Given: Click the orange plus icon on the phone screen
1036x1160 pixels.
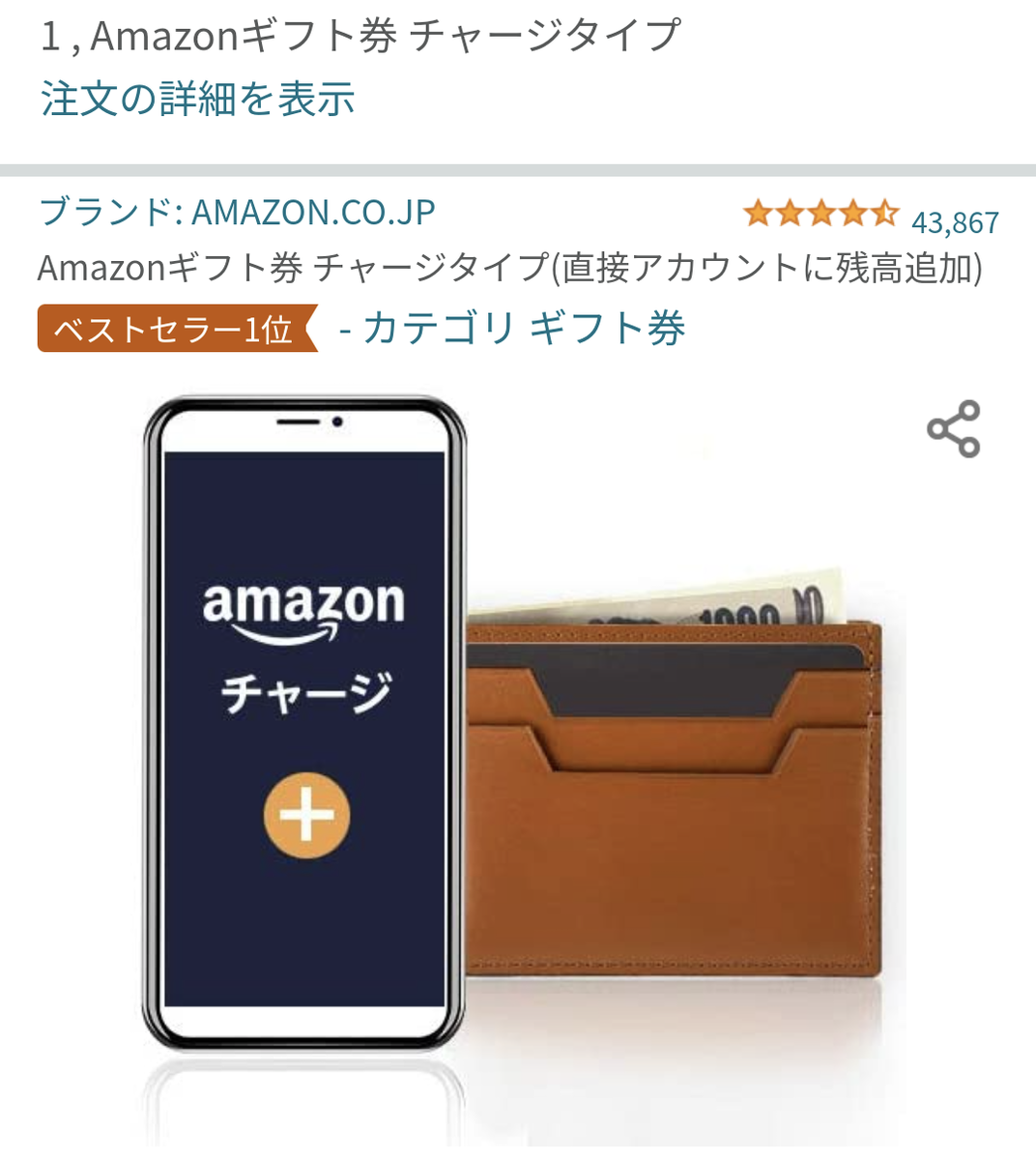Looking at the screenshot, I should (x=306, y=815).
